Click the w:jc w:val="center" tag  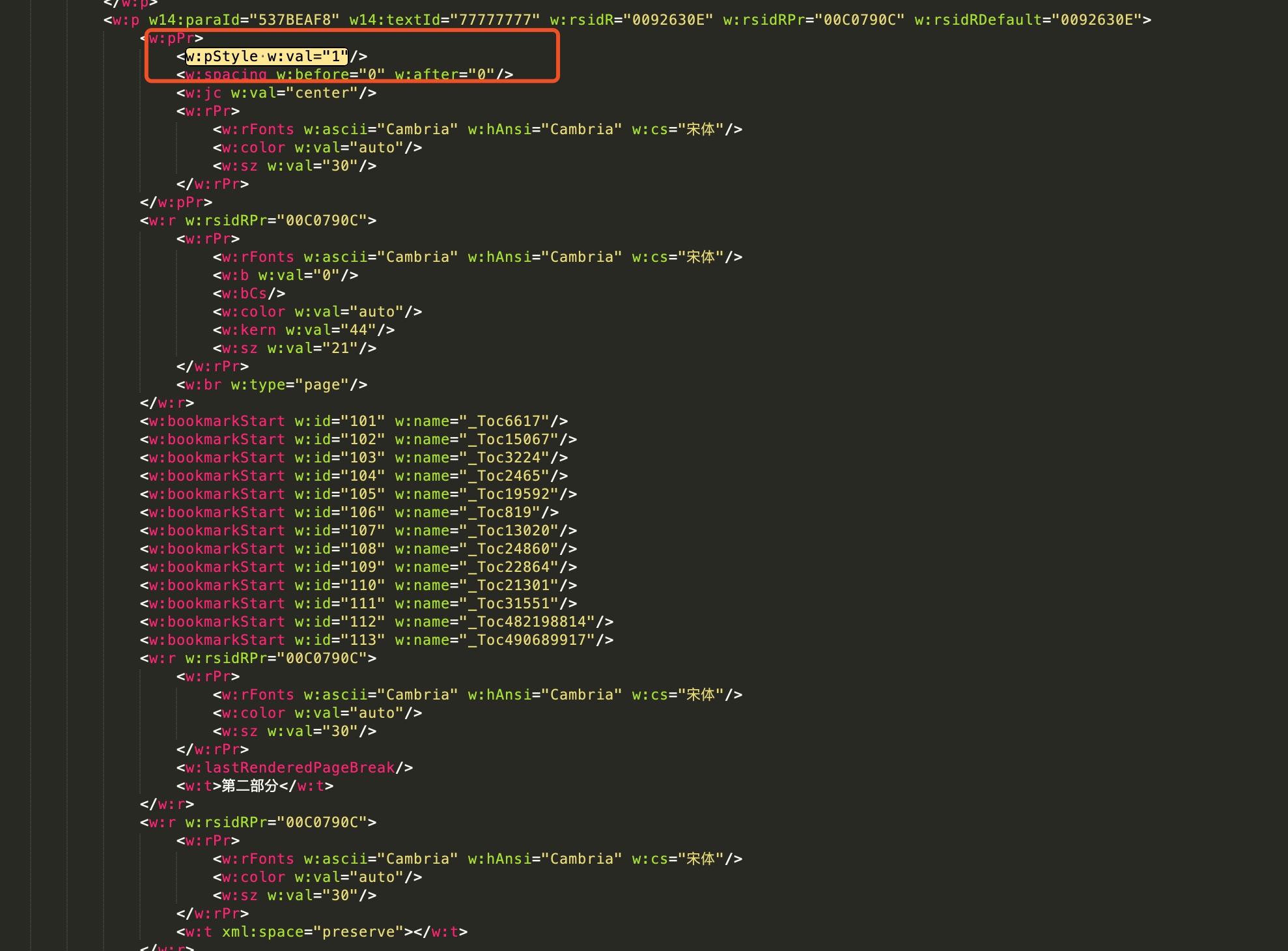pyautogui.click(x=276, y=93)
